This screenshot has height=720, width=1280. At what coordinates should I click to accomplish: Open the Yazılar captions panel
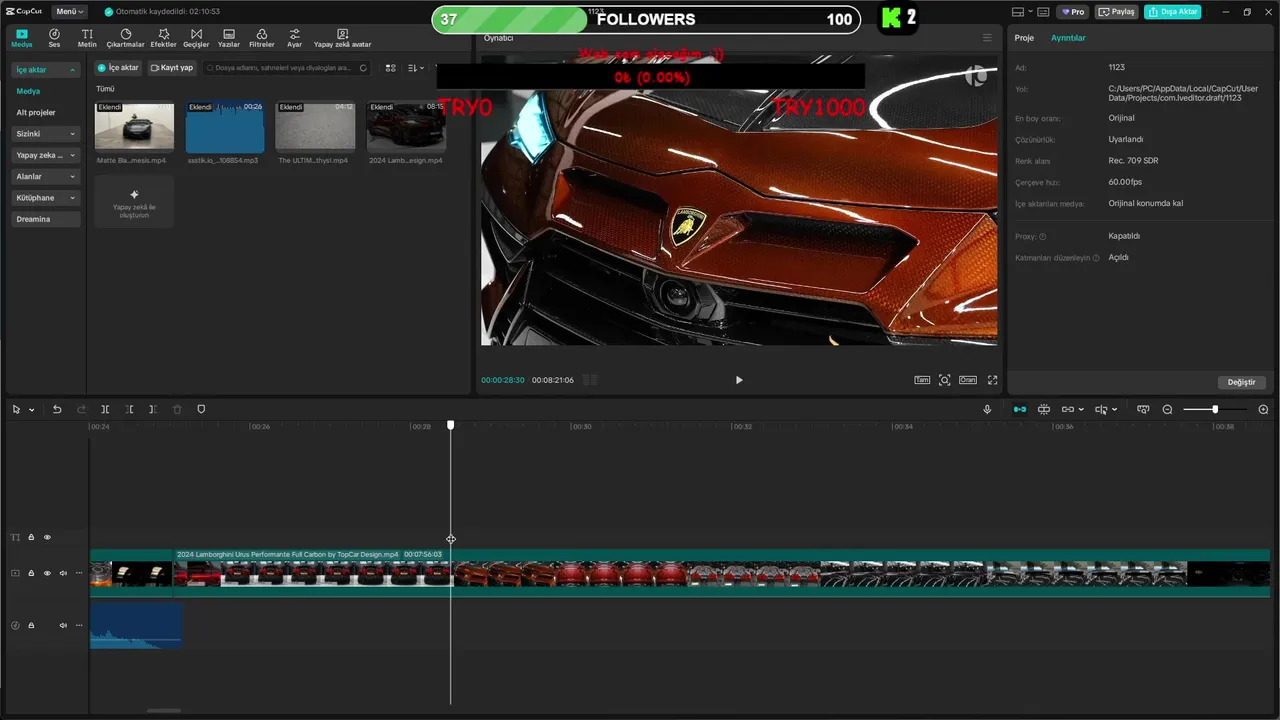[x=229, y=38]
